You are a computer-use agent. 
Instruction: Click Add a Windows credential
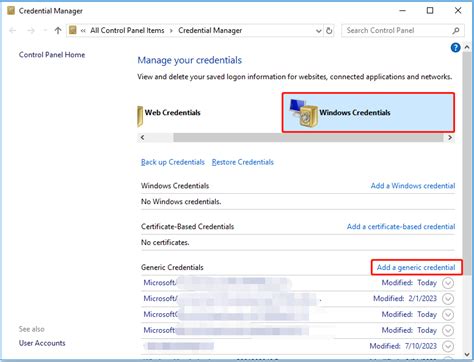tap(413, 186)
